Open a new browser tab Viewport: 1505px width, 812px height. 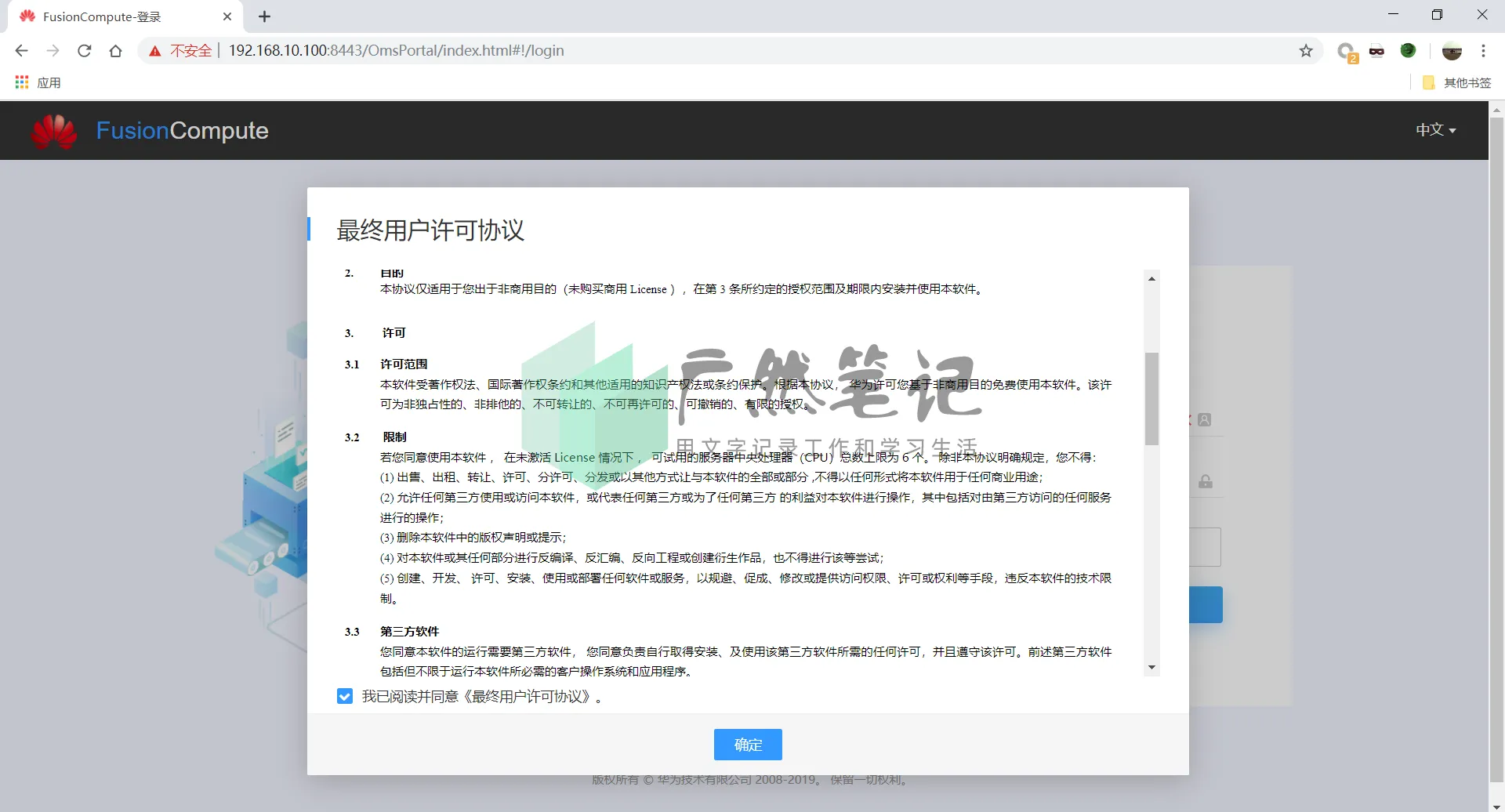click(x=264, y=16)
